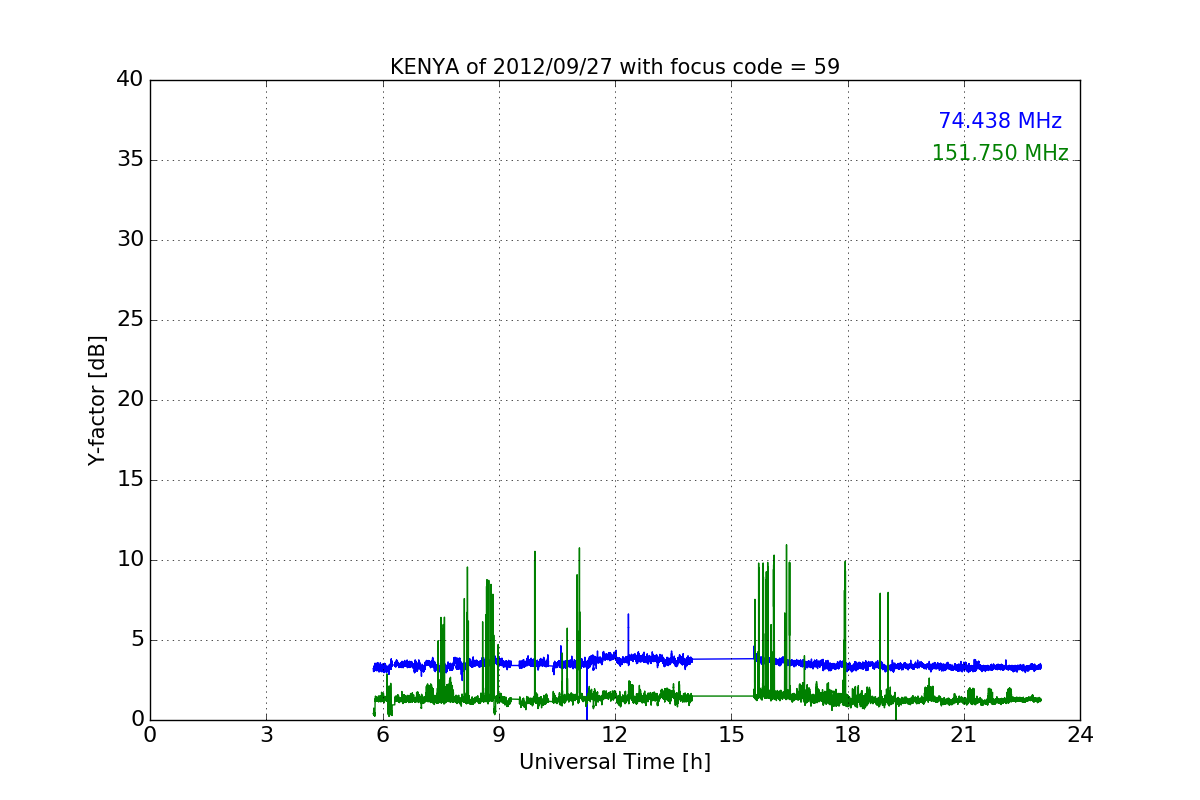Click y-axis tick label 25
Screen dimensions: 1200x800
point(130,320)
